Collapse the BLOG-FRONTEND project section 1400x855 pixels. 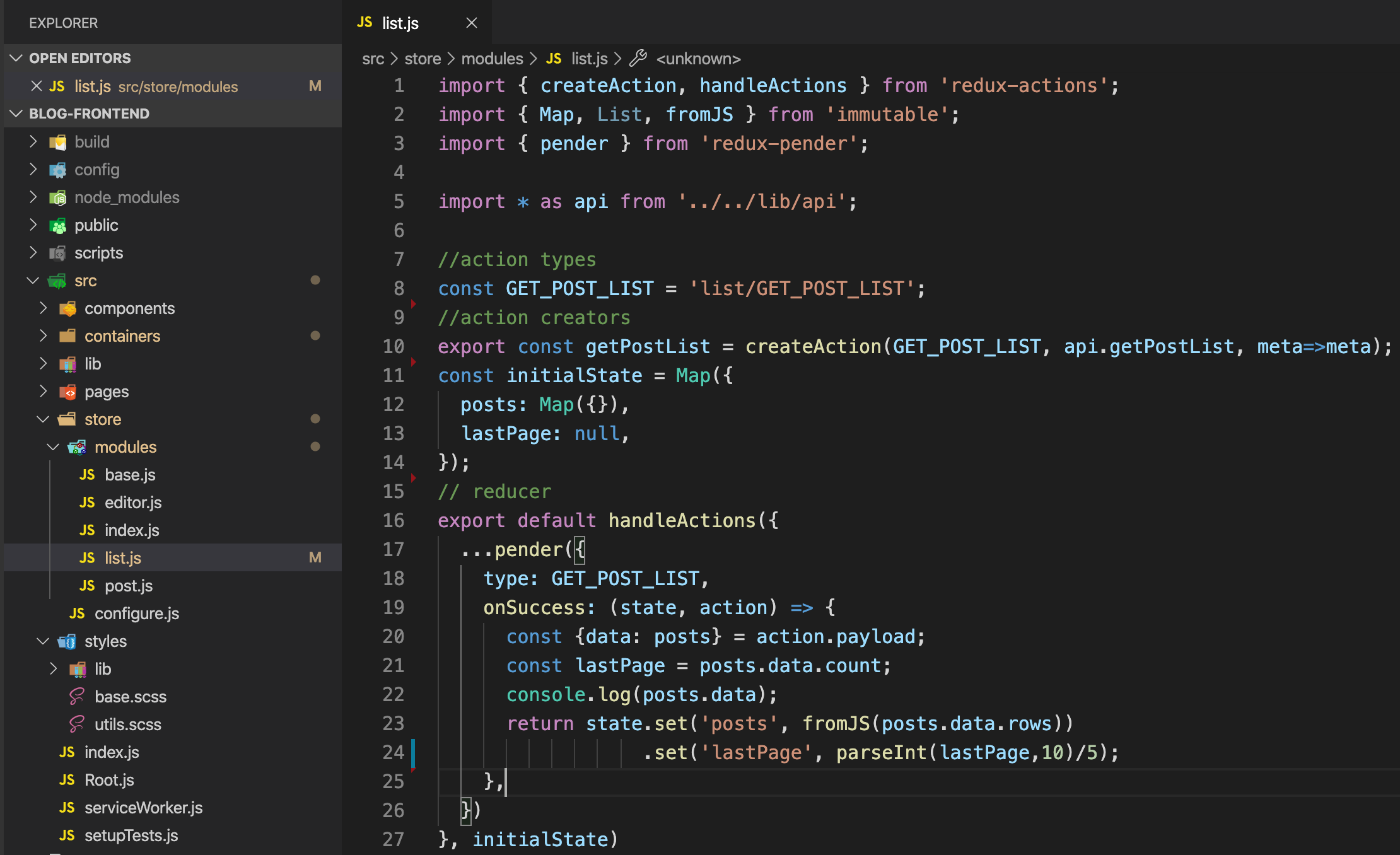click(16, 113)
